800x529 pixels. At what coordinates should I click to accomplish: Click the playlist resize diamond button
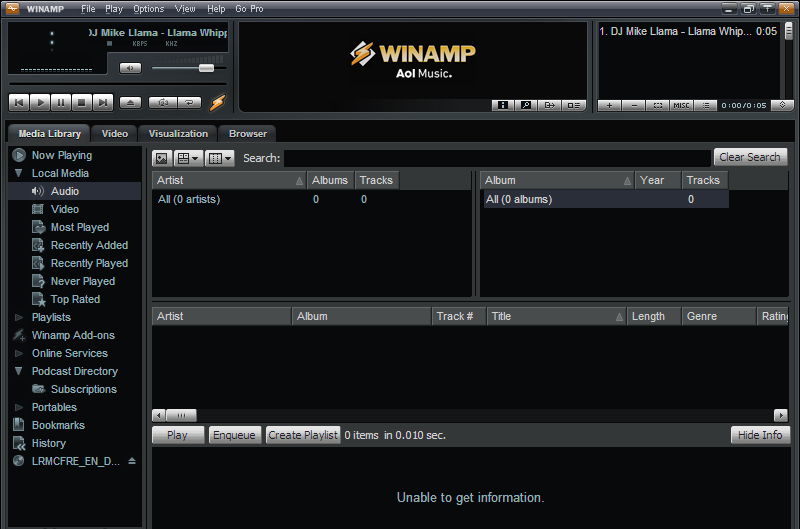782,105
